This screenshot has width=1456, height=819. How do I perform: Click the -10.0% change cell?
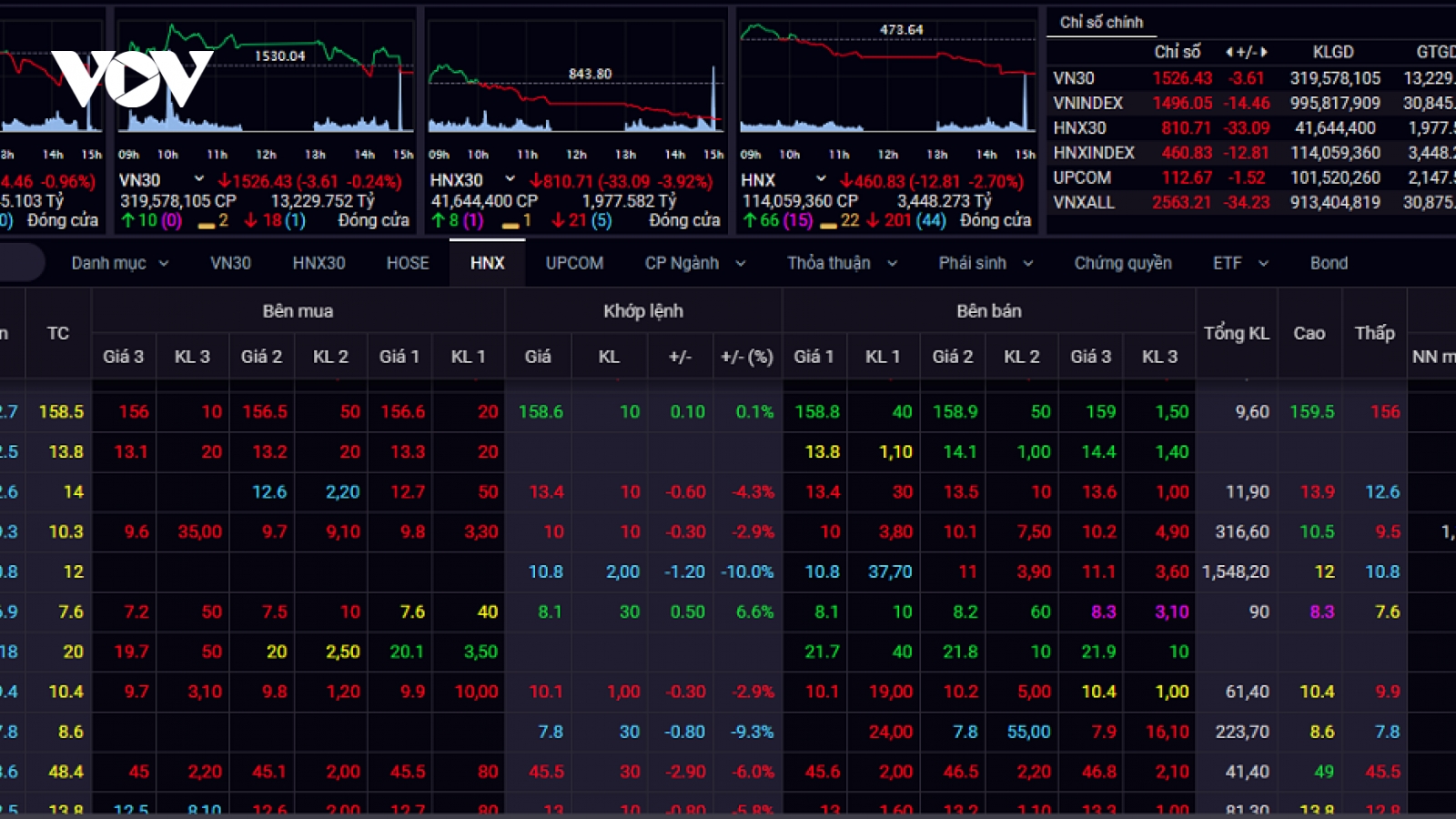tap(747, 571)
